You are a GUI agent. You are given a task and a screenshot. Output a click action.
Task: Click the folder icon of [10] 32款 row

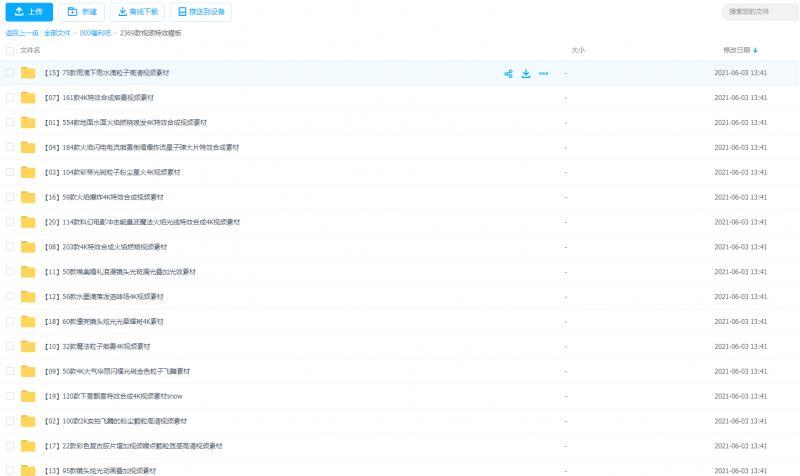[28, 346]
